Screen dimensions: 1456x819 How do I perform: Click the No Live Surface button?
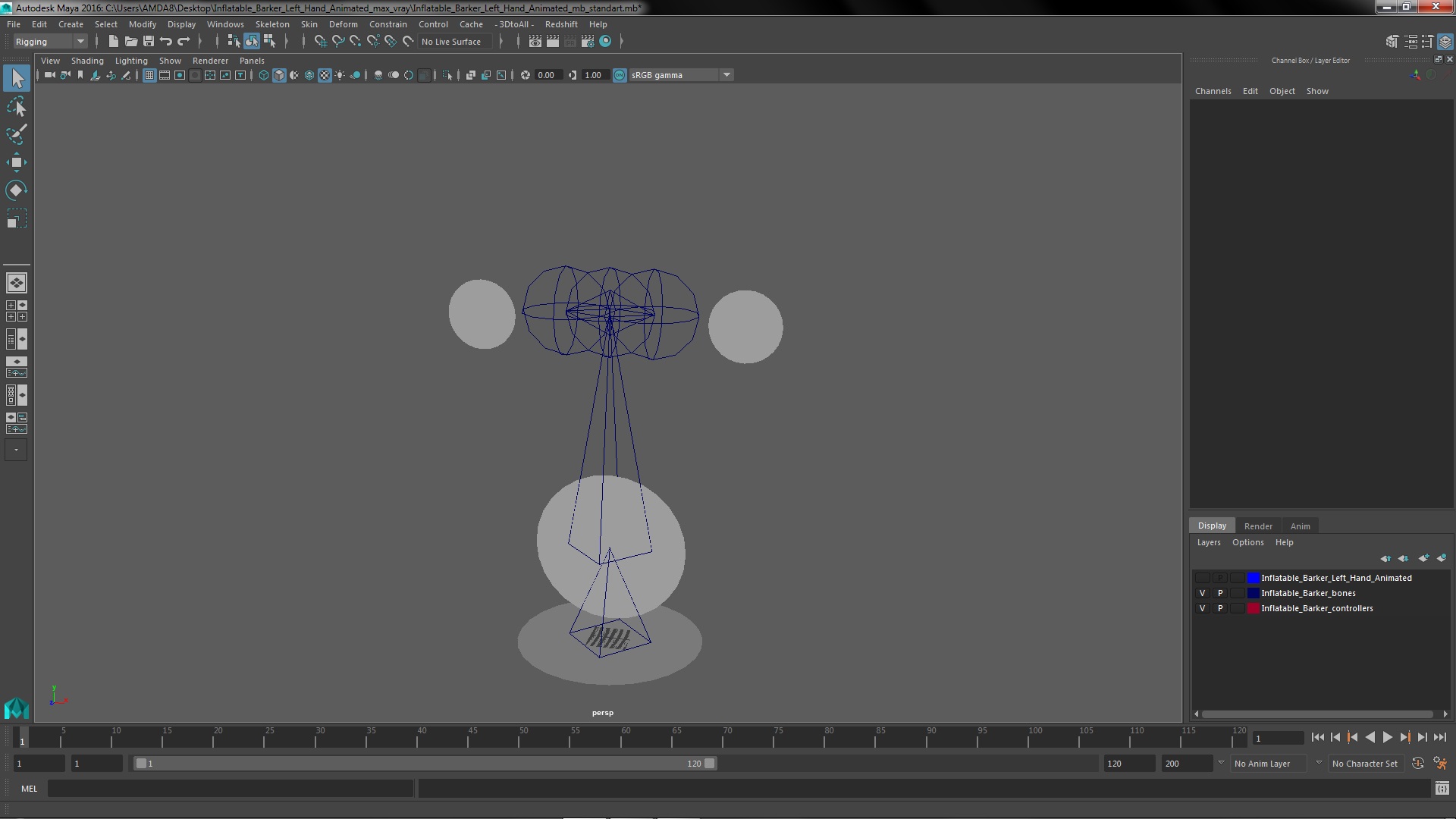click(453, 41)
